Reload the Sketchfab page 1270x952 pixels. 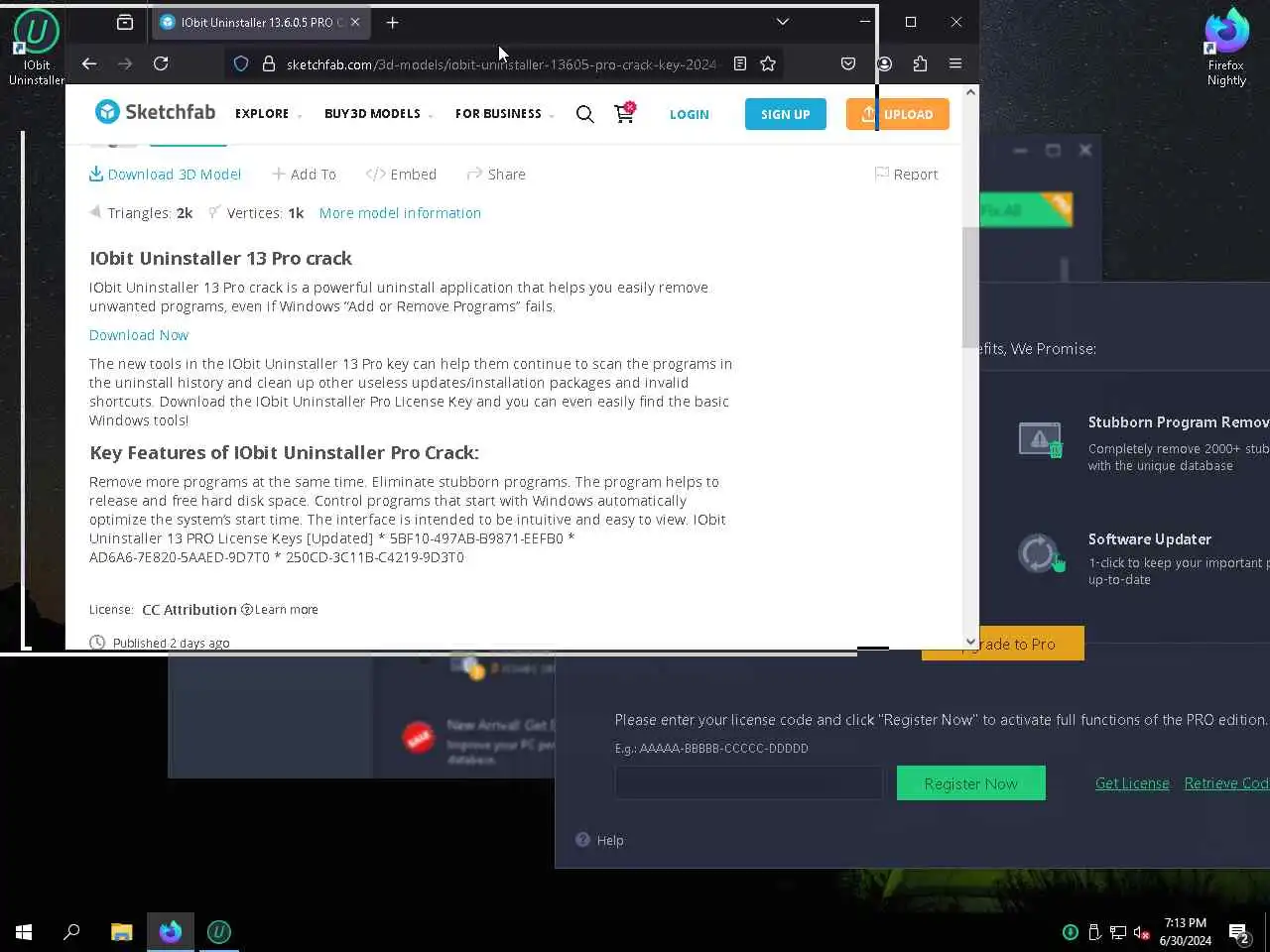[x=161, y=63]
